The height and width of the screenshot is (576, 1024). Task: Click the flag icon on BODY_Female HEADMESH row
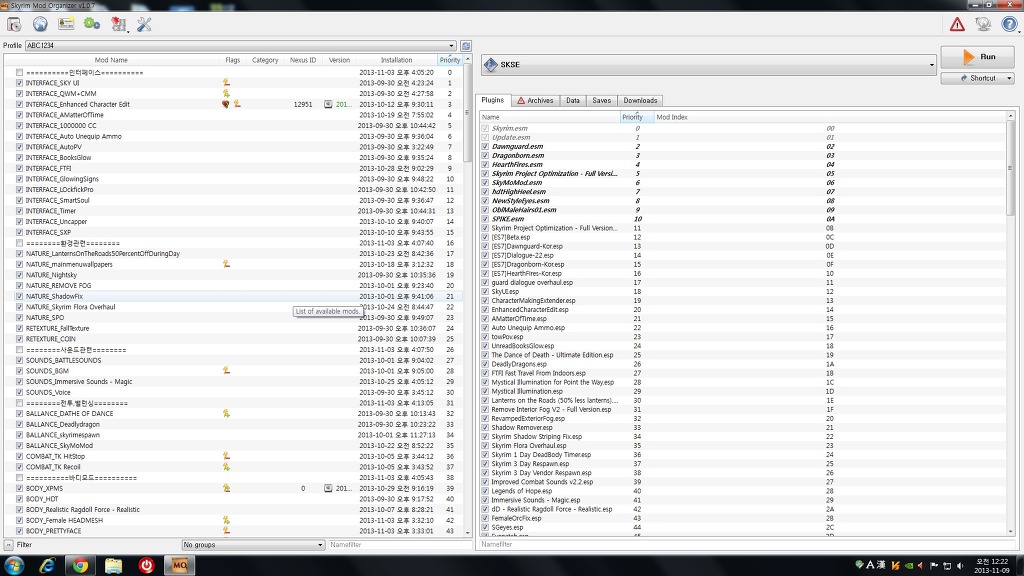pos(226,520)
